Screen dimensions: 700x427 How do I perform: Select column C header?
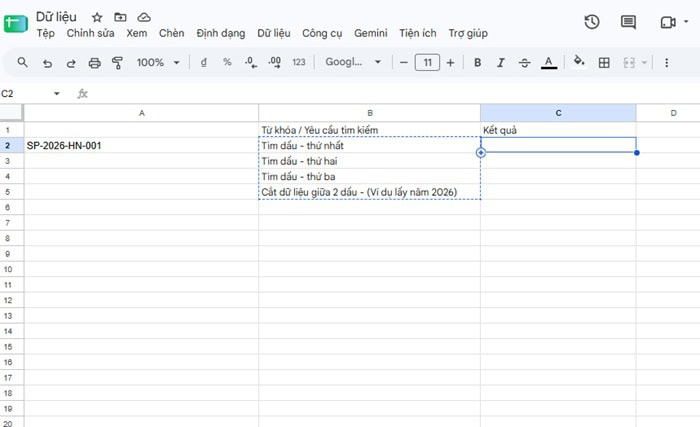point(558,113)
